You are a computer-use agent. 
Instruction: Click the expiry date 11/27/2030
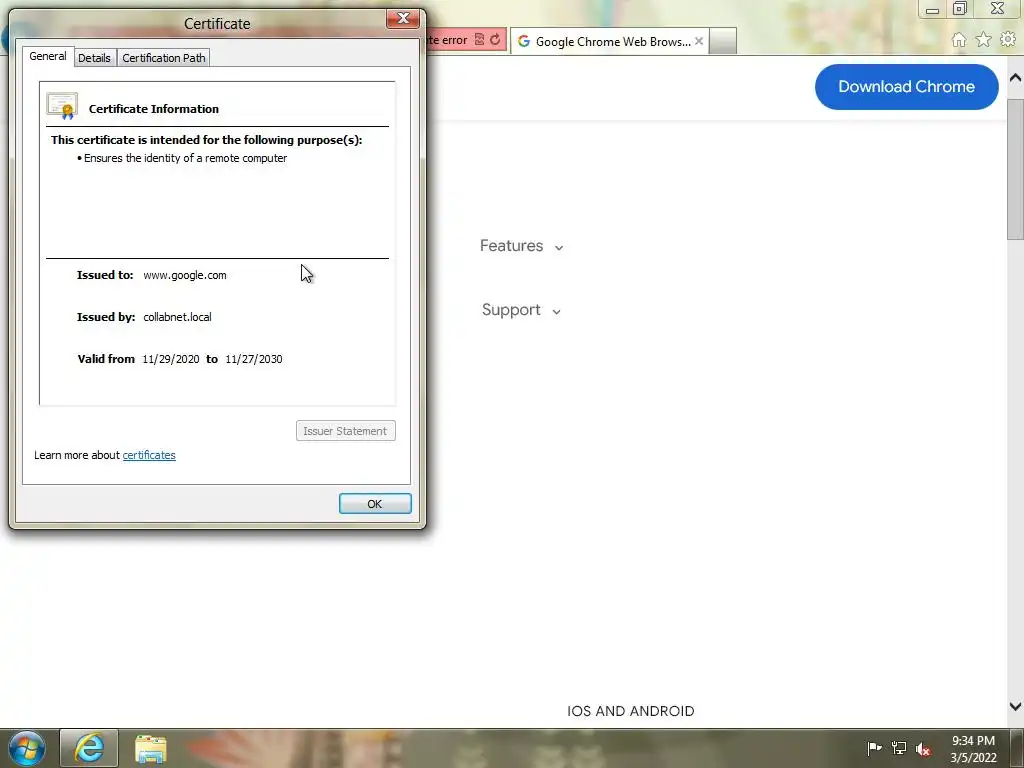pyautogui.click(x=254, y=359)
